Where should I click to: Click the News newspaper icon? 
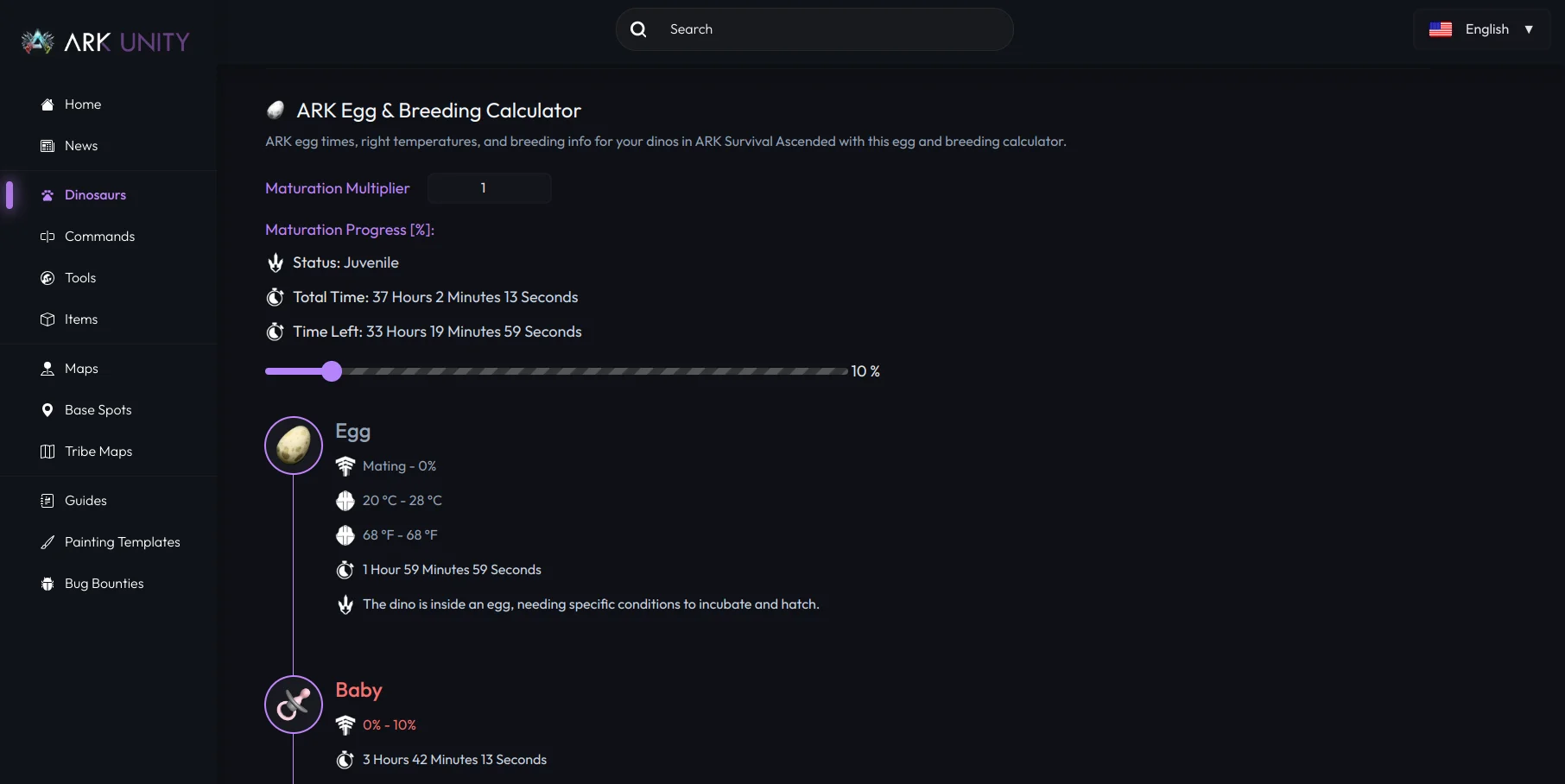point(48,146)
